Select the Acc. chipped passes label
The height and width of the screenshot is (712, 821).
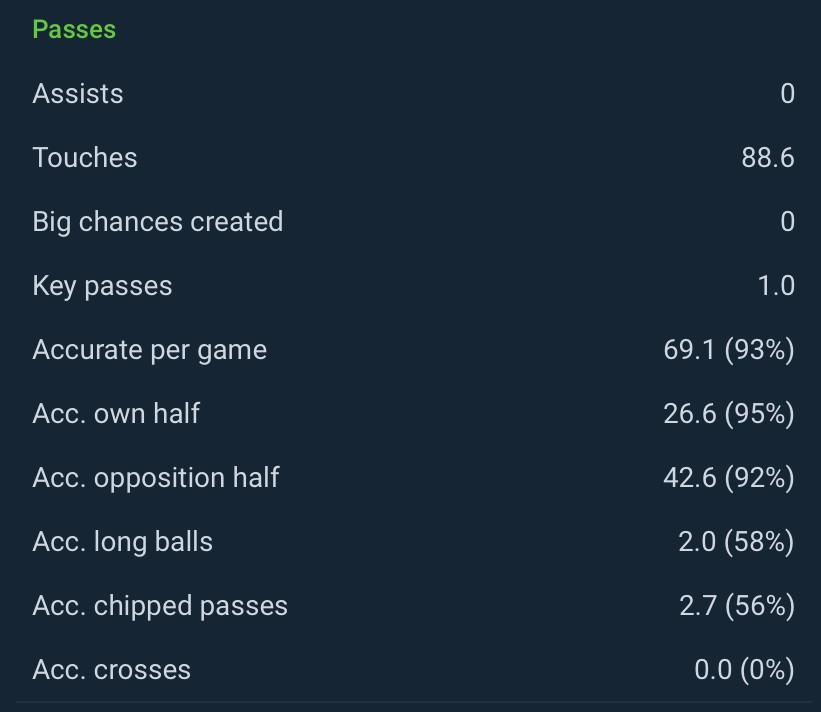(160, 606)
